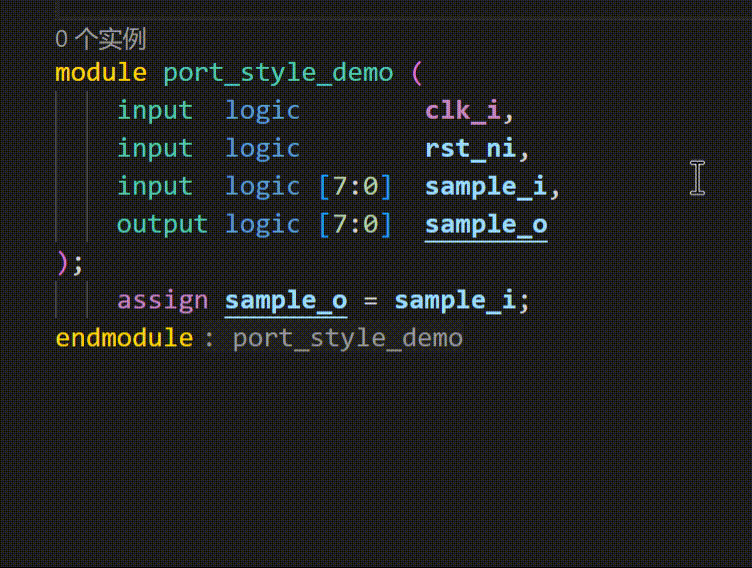Click the underlined 'sample_o' in the output line
The height and width of the screenshot is (568, 752).
click(x=486, y=225)
